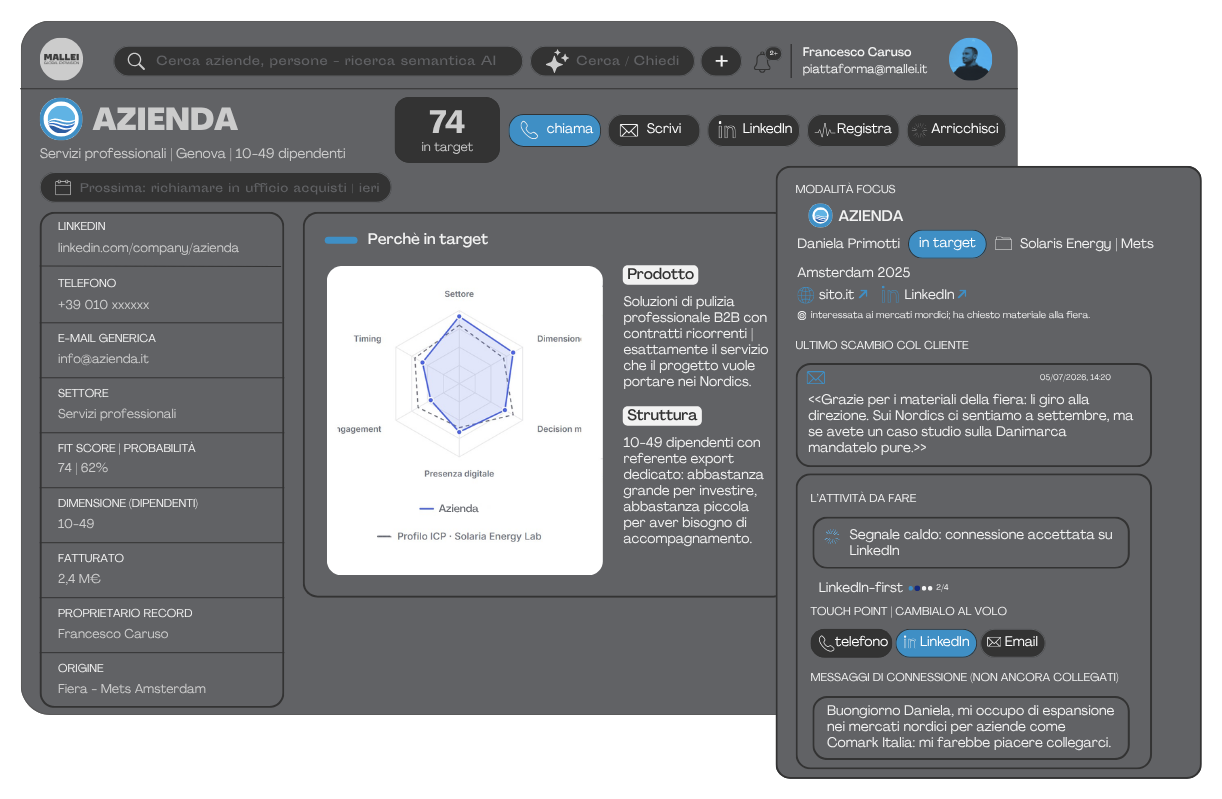
Task: Click the generic e-mail address under E-MAIL GENERICA
Action: (x=103, y=359)
